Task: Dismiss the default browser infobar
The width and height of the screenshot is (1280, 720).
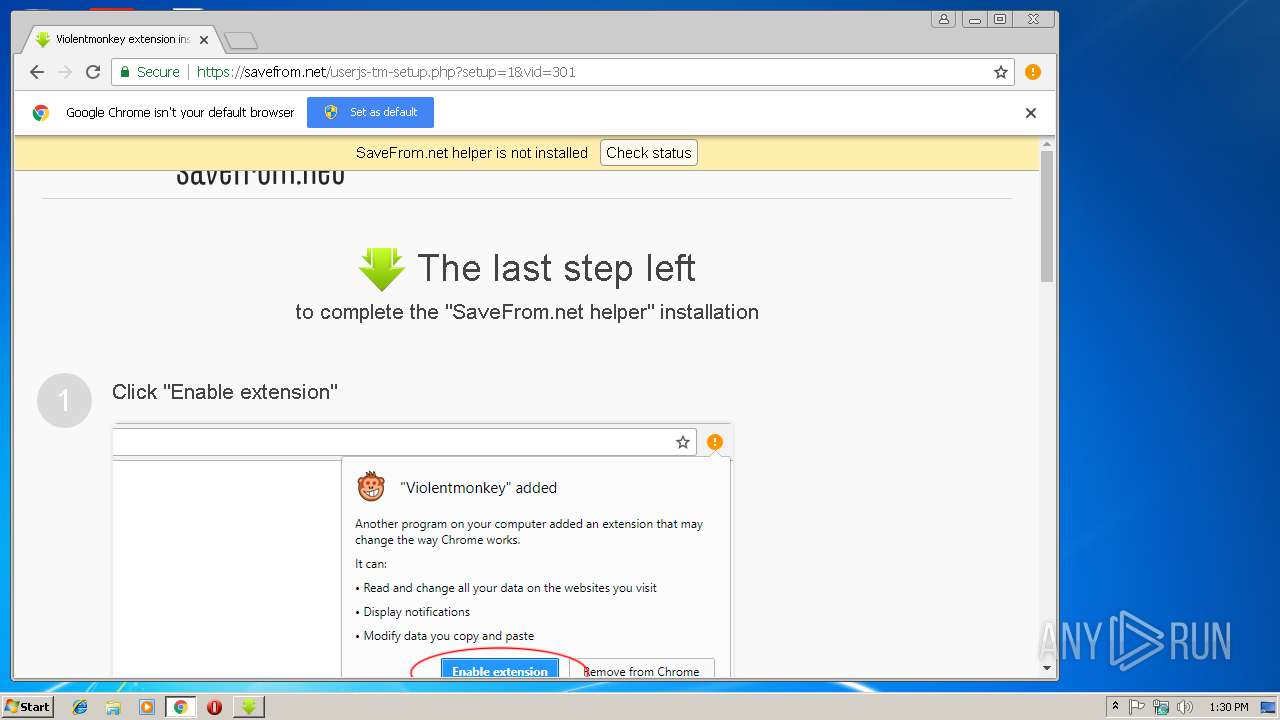Action: (1031, 113)
